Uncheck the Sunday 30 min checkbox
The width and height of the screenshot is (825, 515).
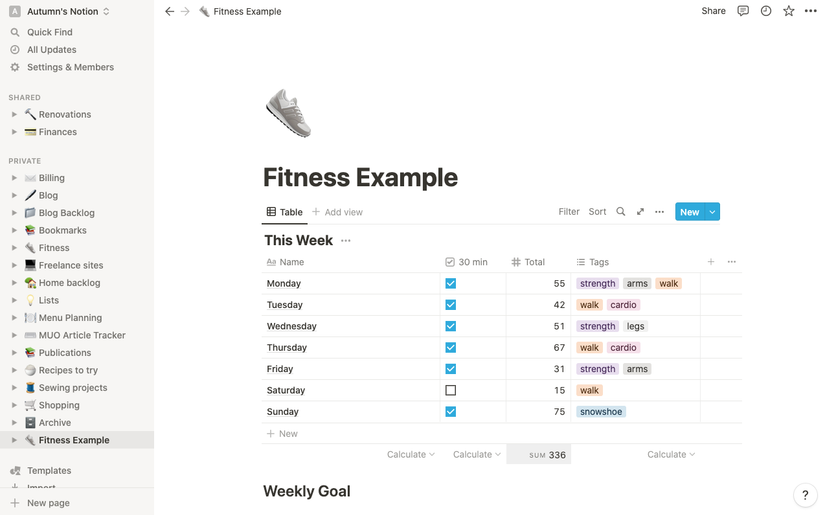point(450,411)
